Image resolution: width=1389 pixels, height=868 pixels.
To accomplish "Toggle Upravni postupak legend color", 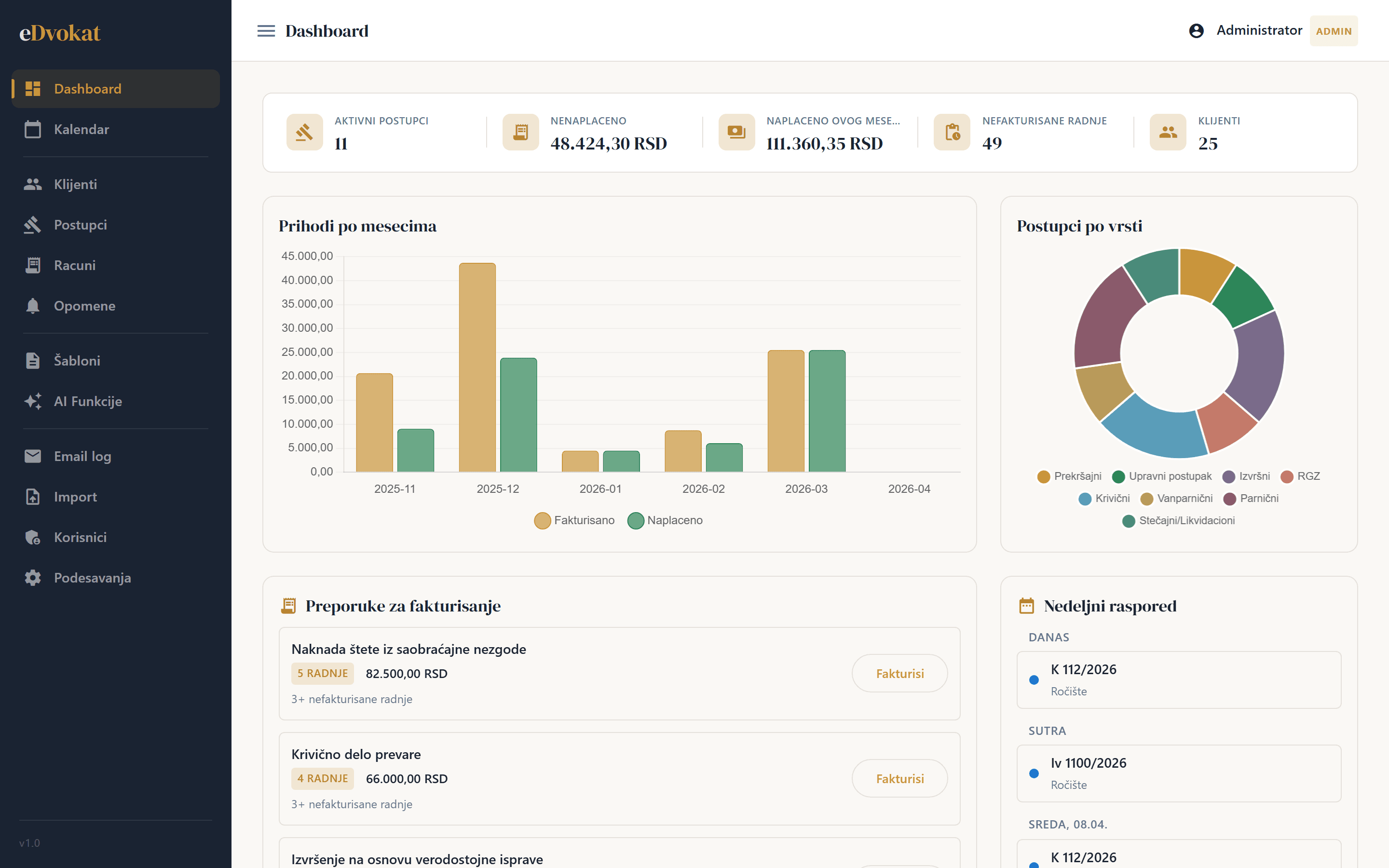I will (1118, 476).
